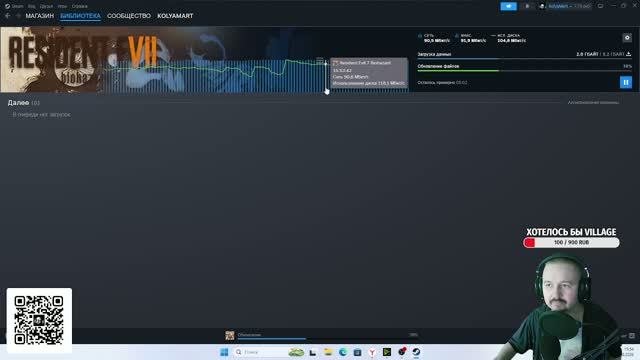Open the СООБЩЕСТВО tab
Viewport: 640px width, 360px height.
pos(129,16)
